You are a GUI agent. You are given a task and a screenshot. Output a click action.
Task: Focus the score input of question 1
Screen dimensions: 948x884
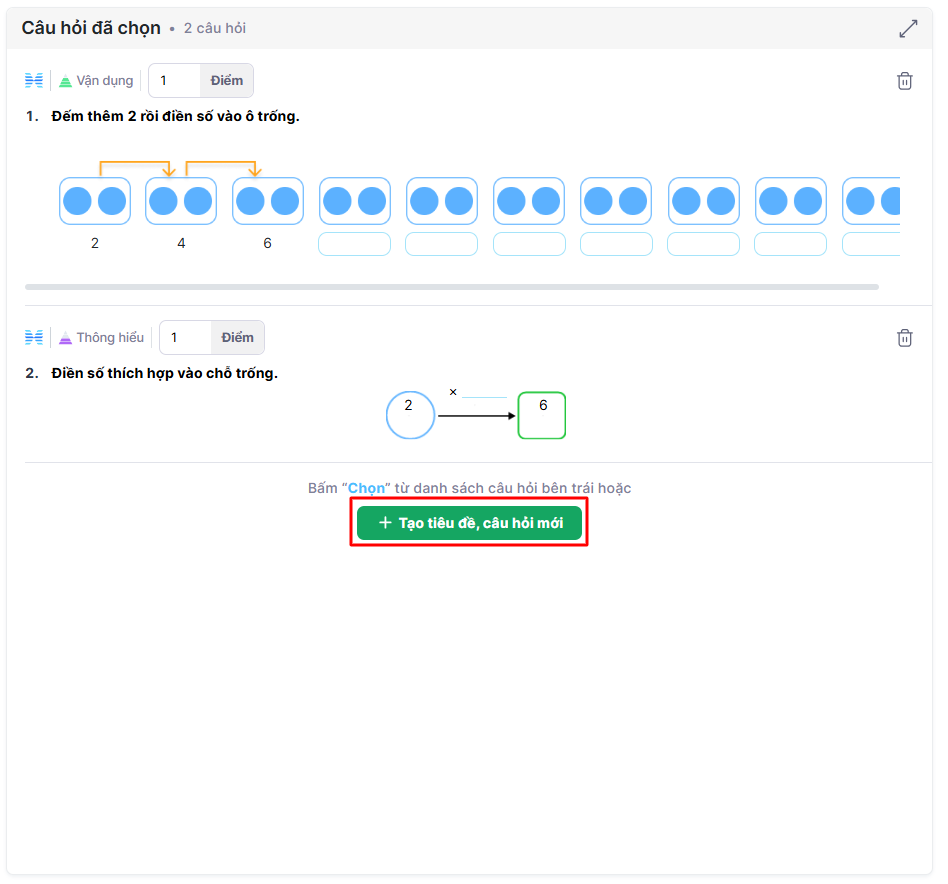[x=175, y=81]
